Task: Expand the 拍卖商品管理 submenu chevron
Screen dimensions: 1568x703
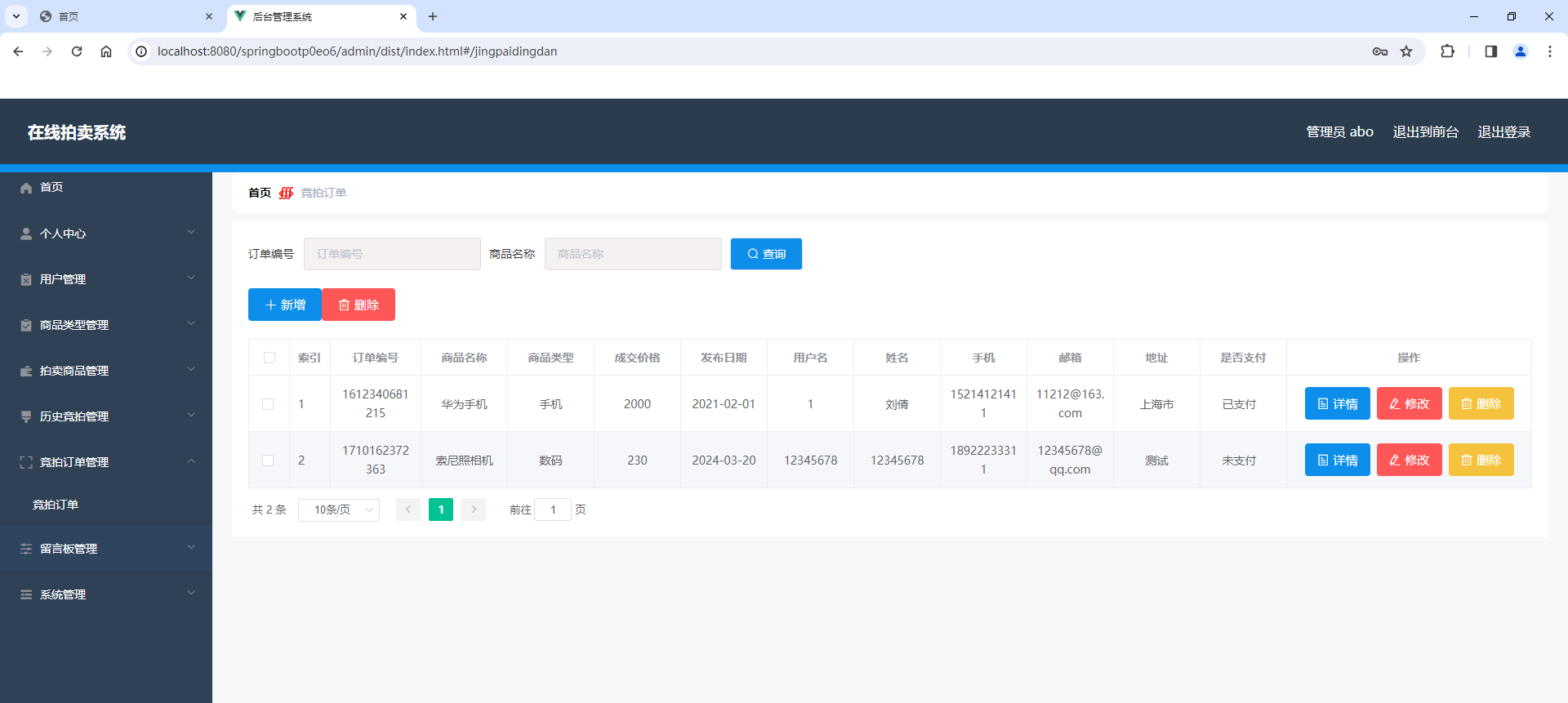Action: coord(191,369)
